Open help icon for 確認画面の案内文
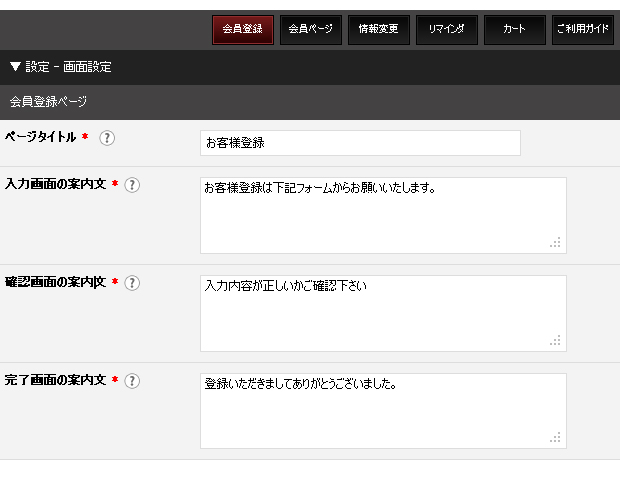 [x=132, y=283]
